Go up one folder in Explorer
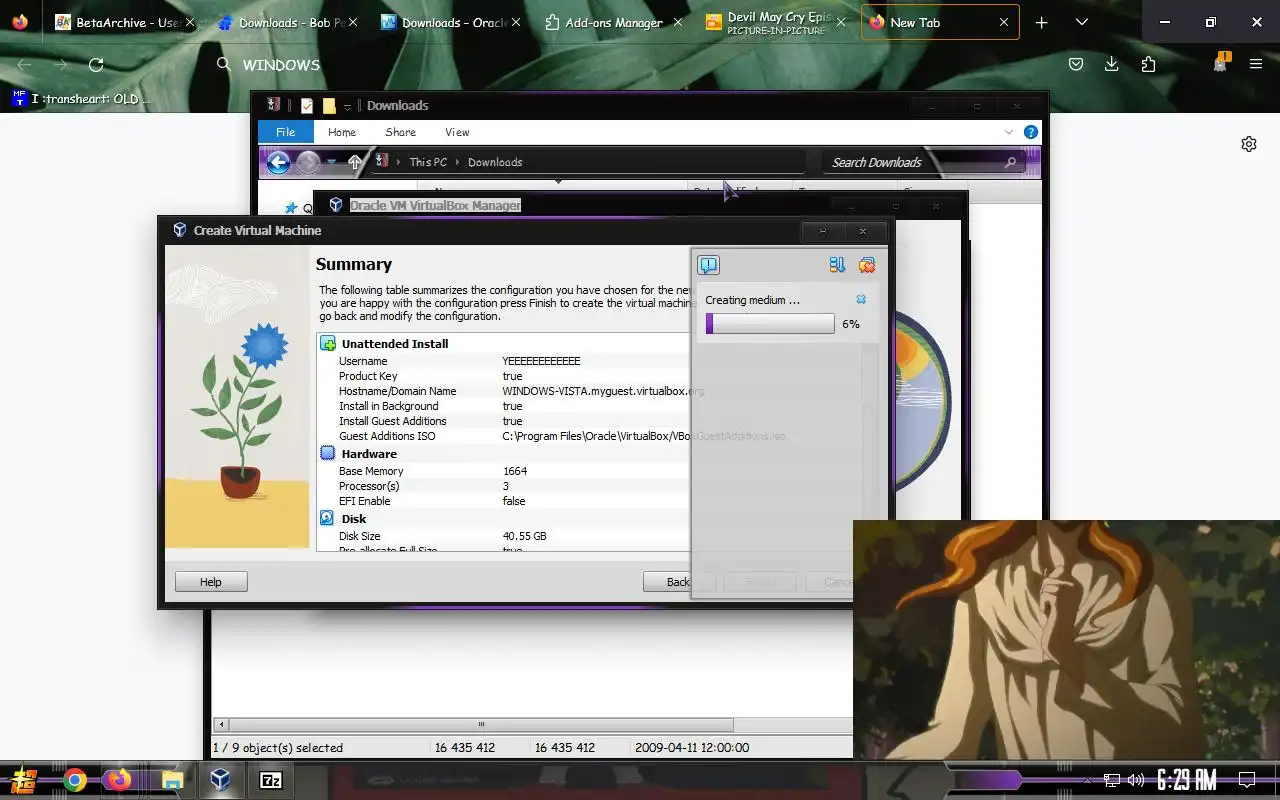Image resolution: width=1280 pixels, height=800 pixels. (x=355, y=162)
